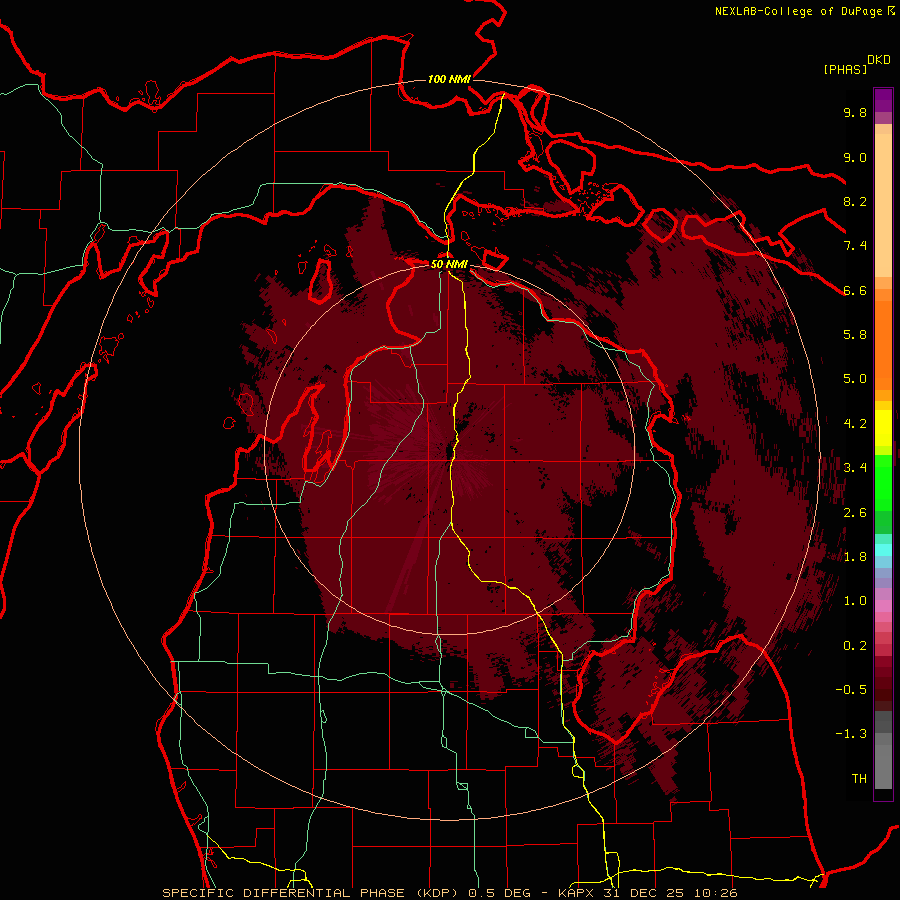Click the [PHAS] units label

coord(845,69)
